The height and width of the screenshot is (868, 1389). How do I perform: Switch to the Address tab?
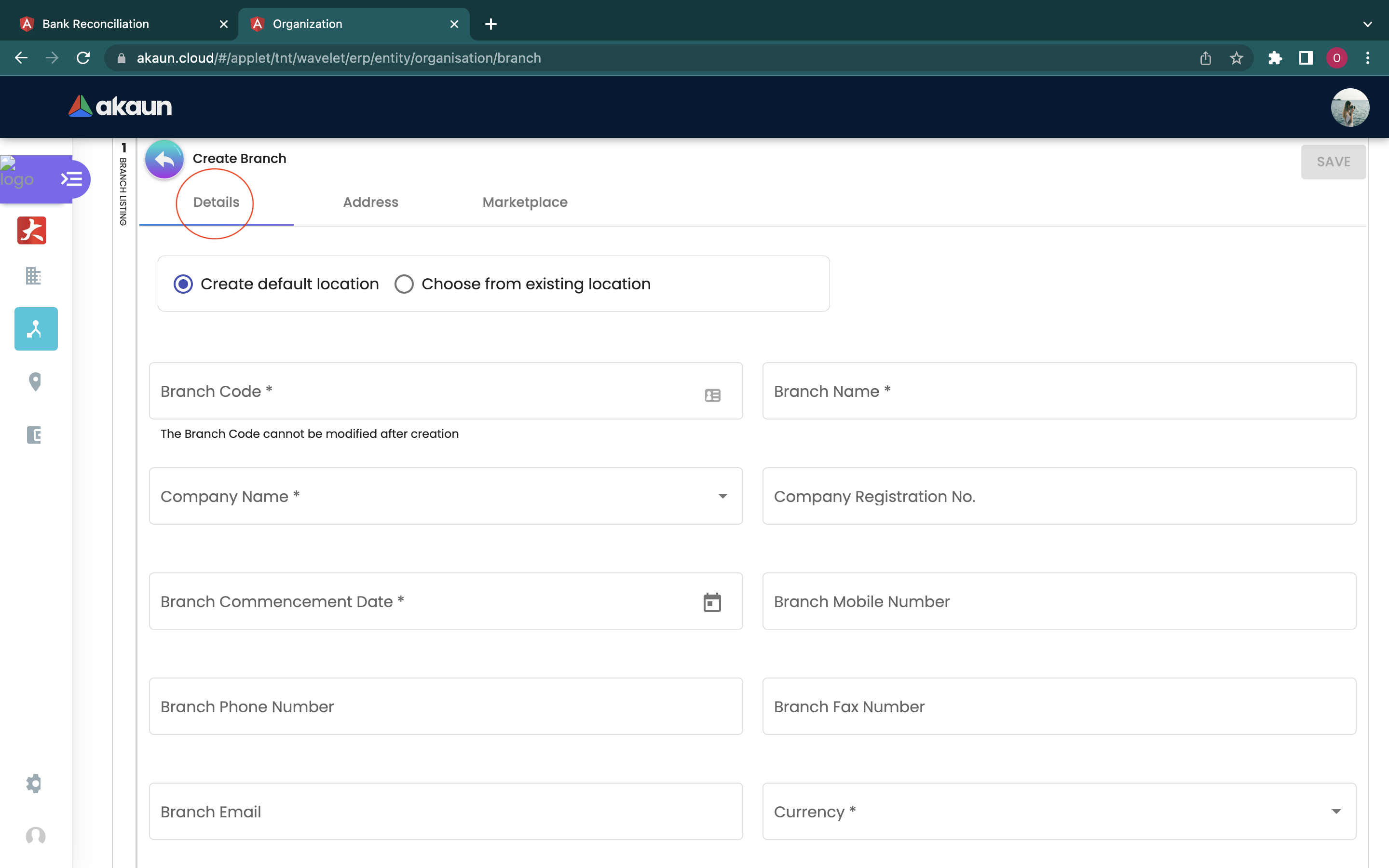pos(370,202)
